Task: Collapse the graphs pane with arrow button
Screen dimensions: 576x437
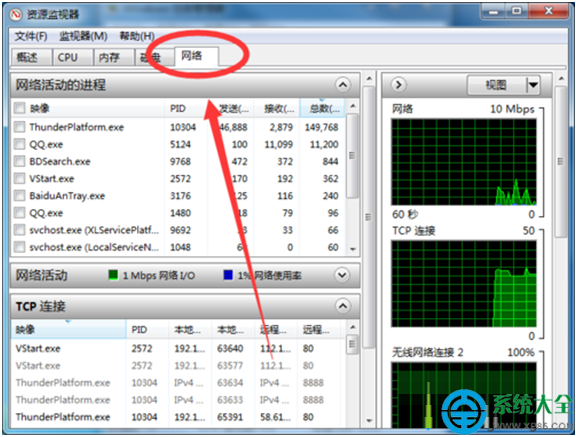Action: click(x=399, y=85)
